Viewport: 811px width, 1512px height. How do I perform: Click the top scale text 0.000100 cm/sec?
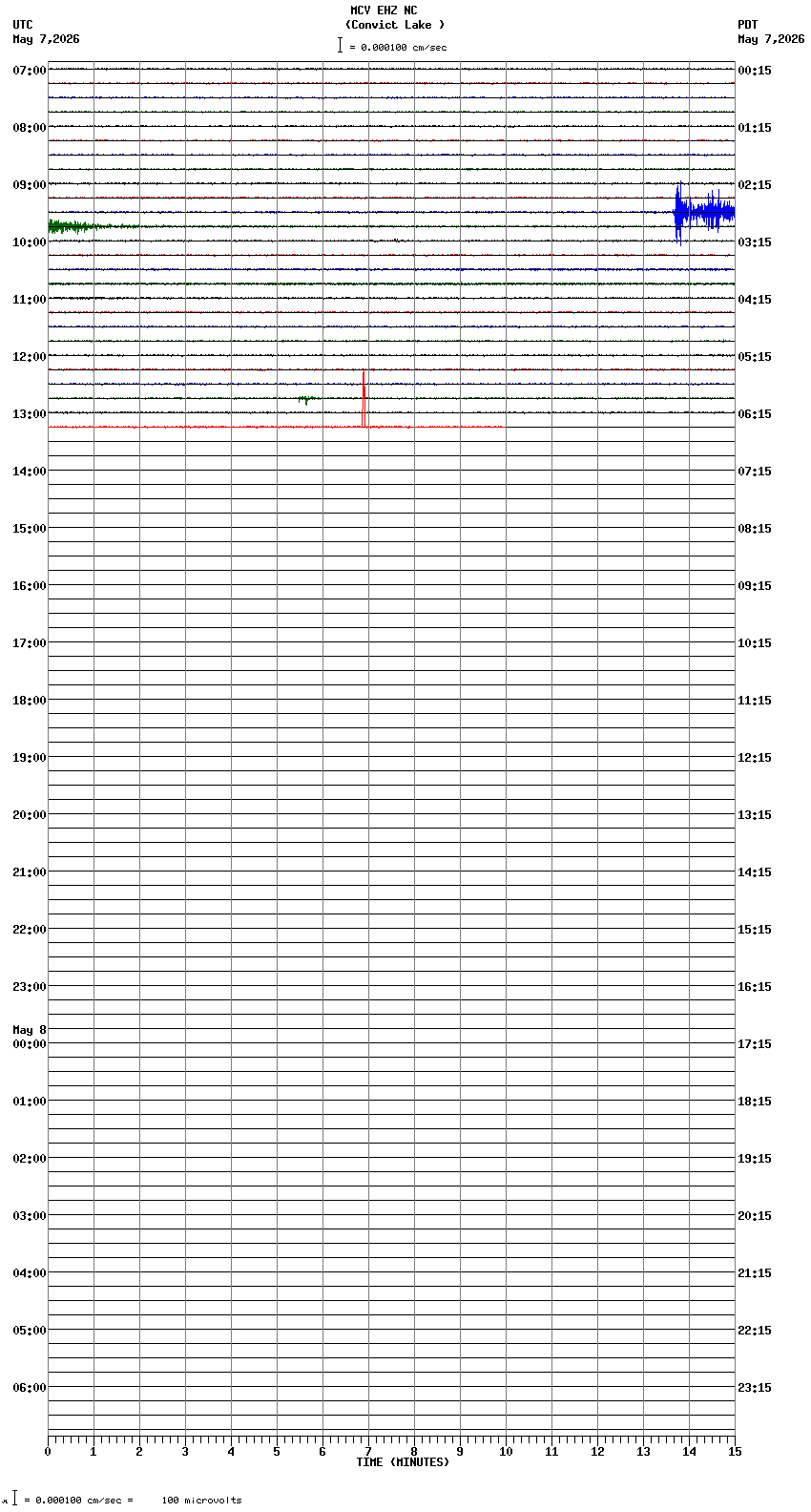coord(404,47)
